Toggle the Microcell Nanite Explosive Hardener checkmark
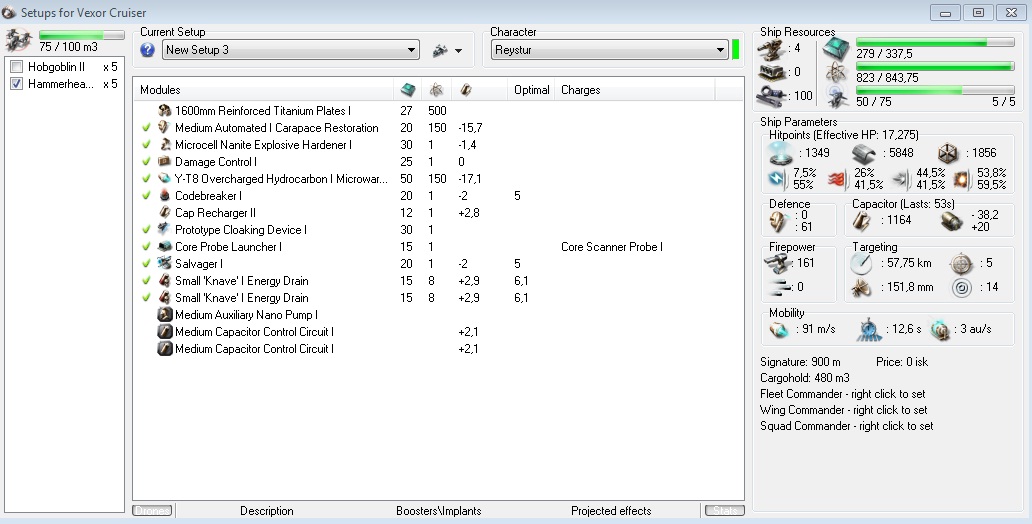 [146, 145]
